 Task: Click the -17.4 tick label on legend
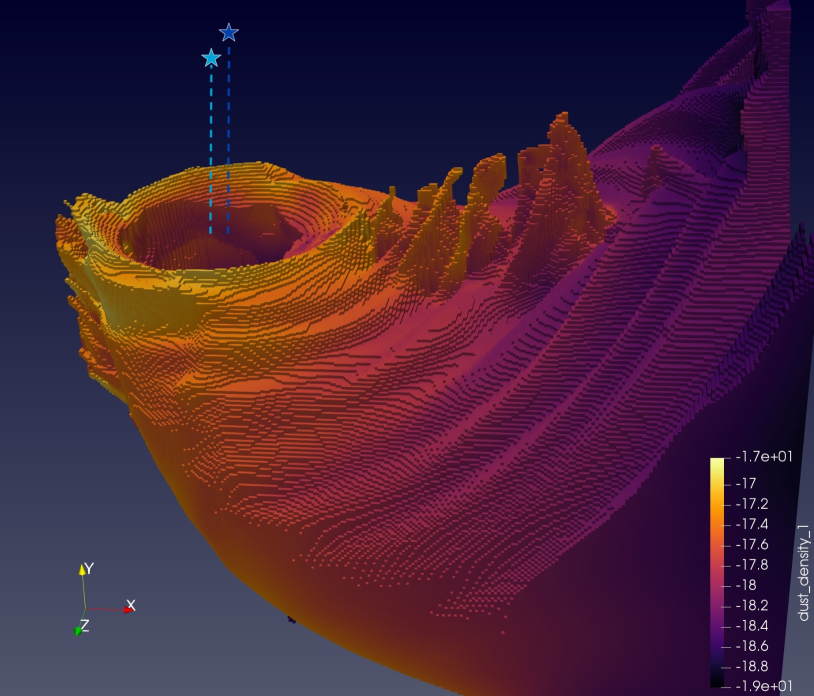pyautogui.click(x=752, y=524)
